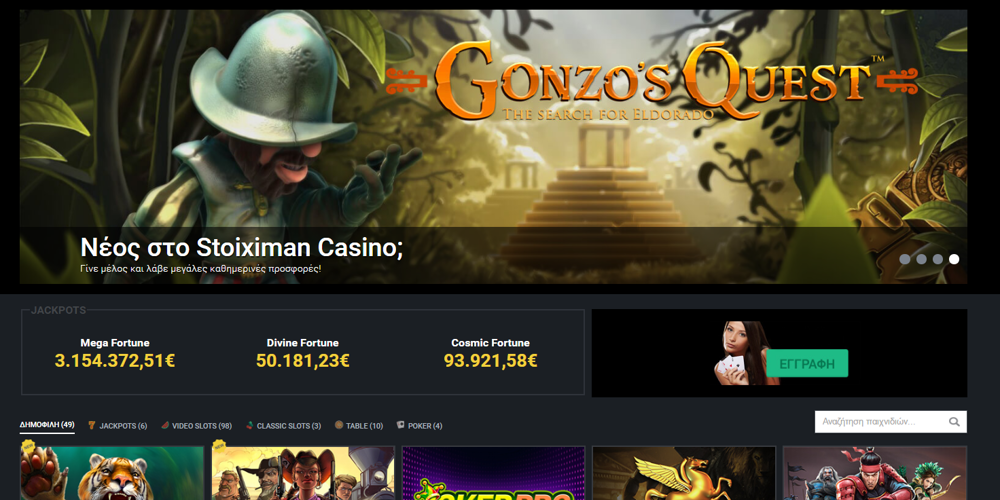Open the Mega Fortune jackpot amount
Viewport: 1000px width, 500px height.
[x=115, y=361]
